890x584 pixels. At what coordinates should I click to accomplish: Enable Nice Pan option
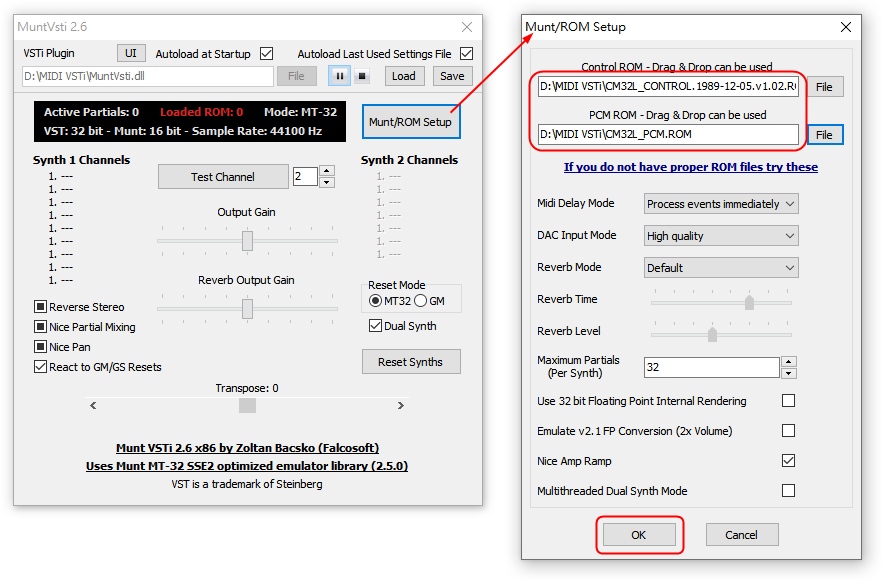40,347
